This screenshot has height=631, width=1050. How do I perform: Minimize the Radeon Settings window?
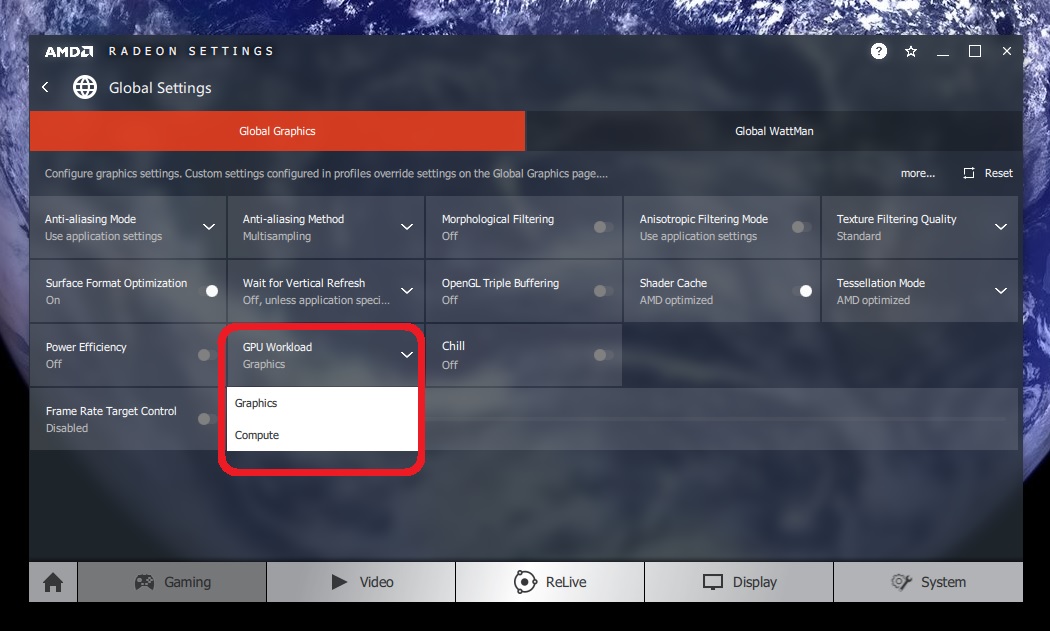(943, 52)
